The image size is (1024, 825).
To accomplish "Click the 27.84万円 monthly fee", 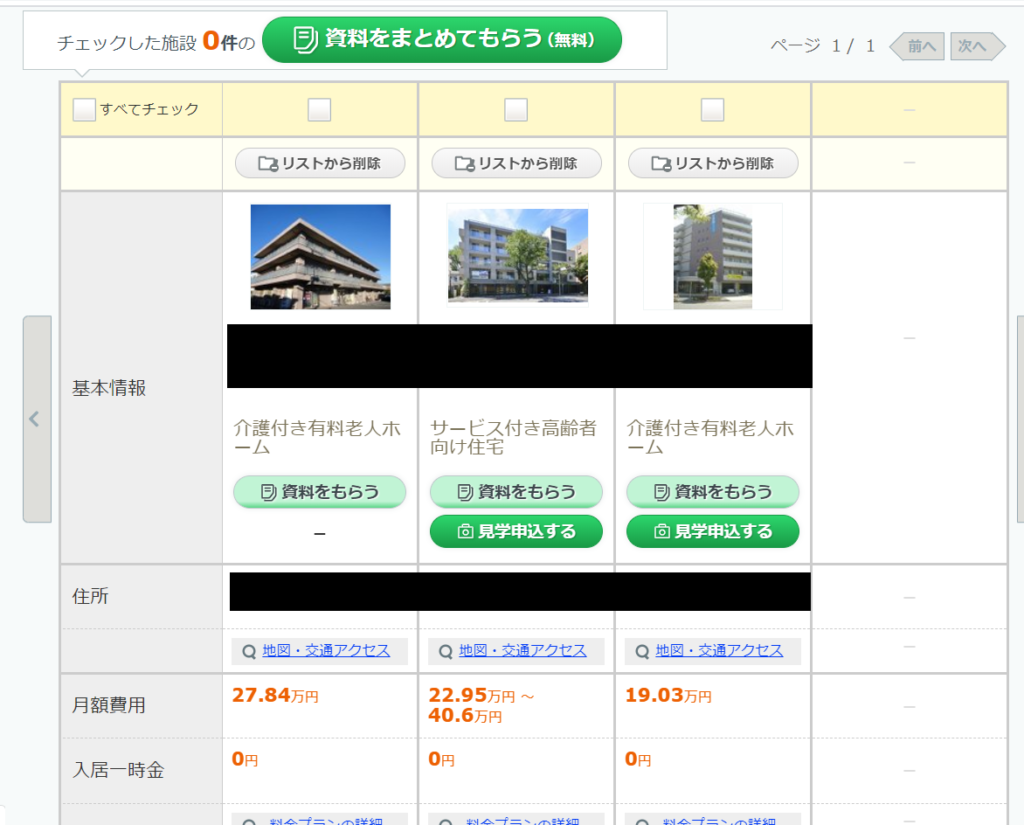I will (x=275, y=695).
